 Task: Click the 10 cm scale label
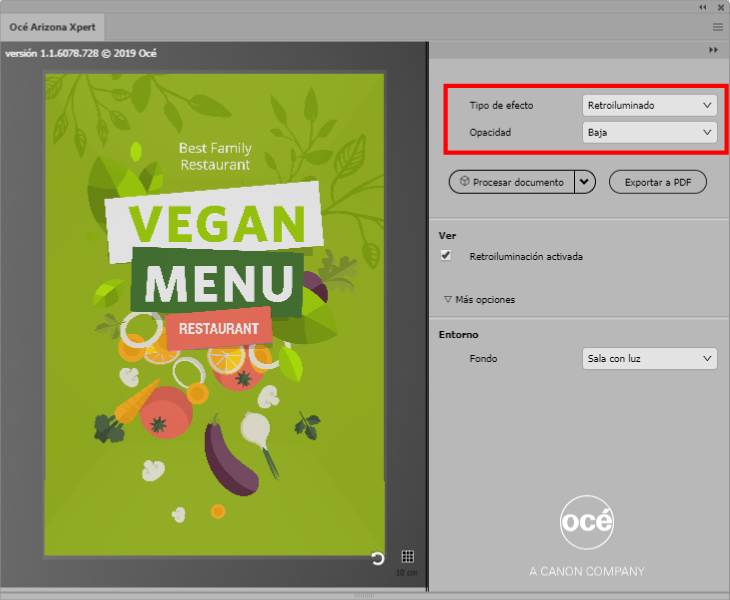tap(406, 573)
